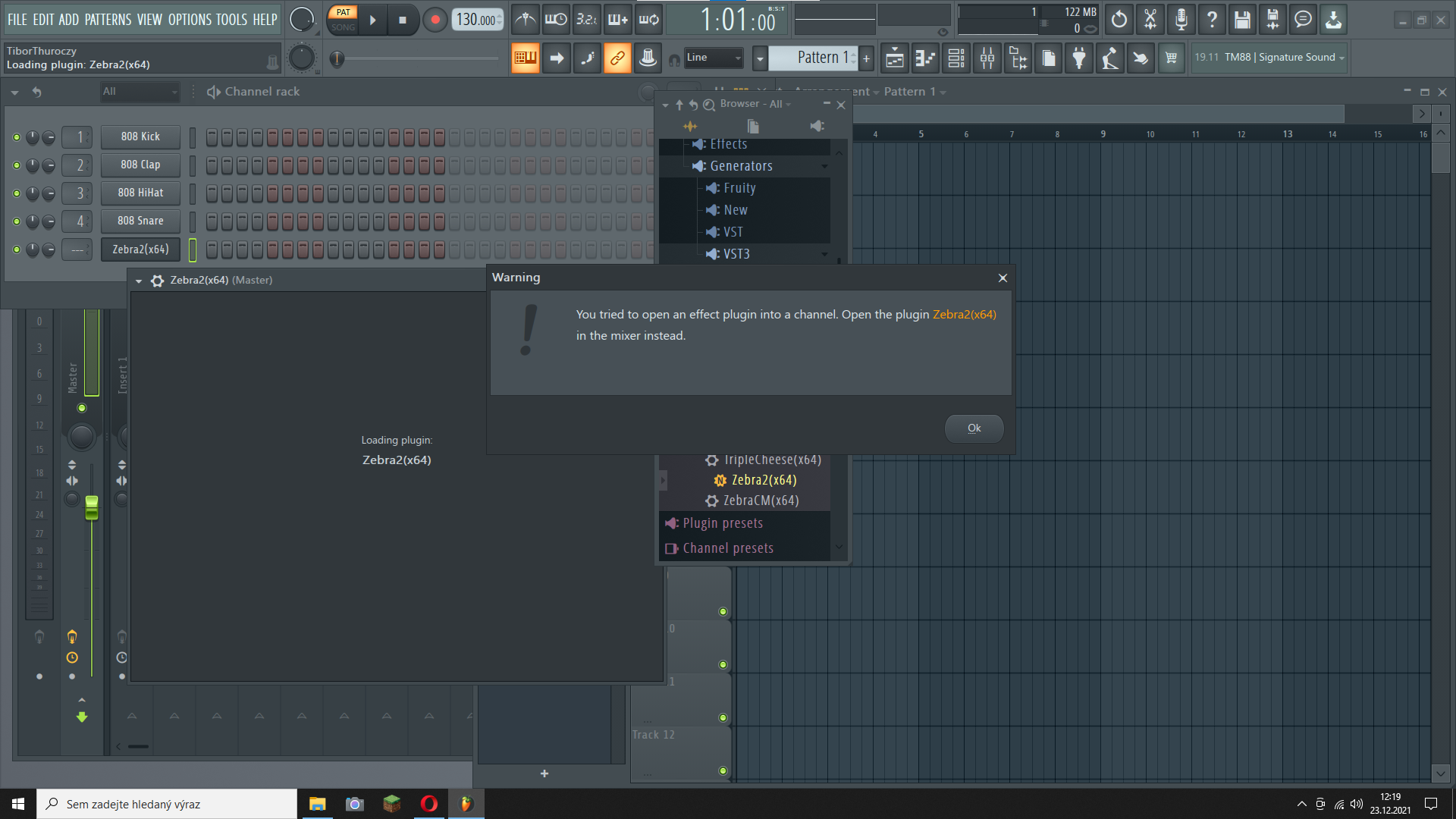Open the piano roll view icon

click(x=925, y=58)
